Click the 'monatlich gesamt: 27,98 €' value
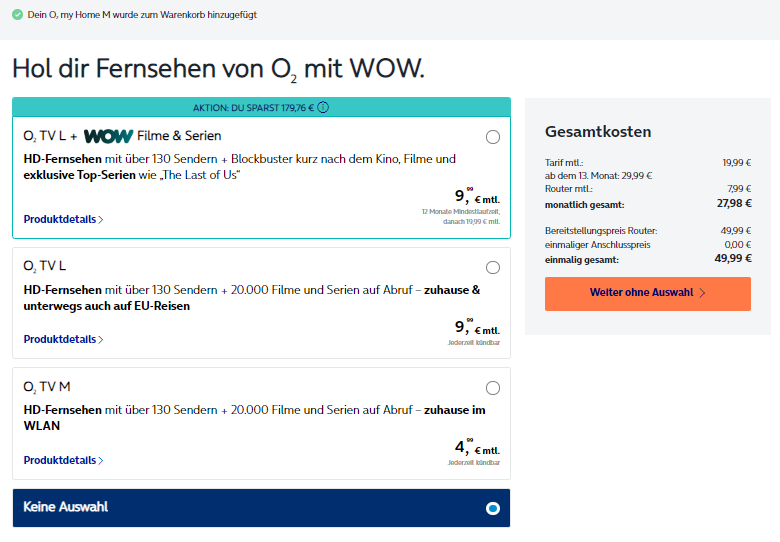 pos(734,203)
